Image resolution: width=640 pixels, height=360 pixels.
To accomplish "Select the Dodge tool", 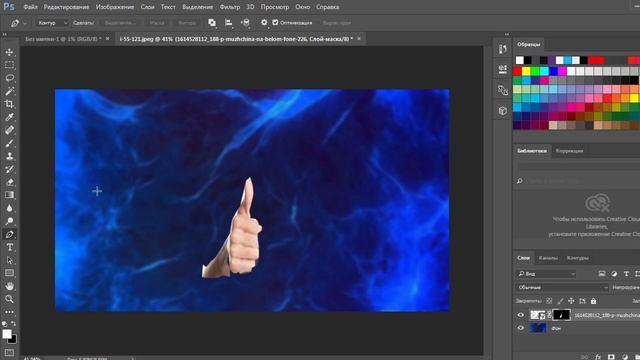I will pyautogui.click(x=9, y=221).
